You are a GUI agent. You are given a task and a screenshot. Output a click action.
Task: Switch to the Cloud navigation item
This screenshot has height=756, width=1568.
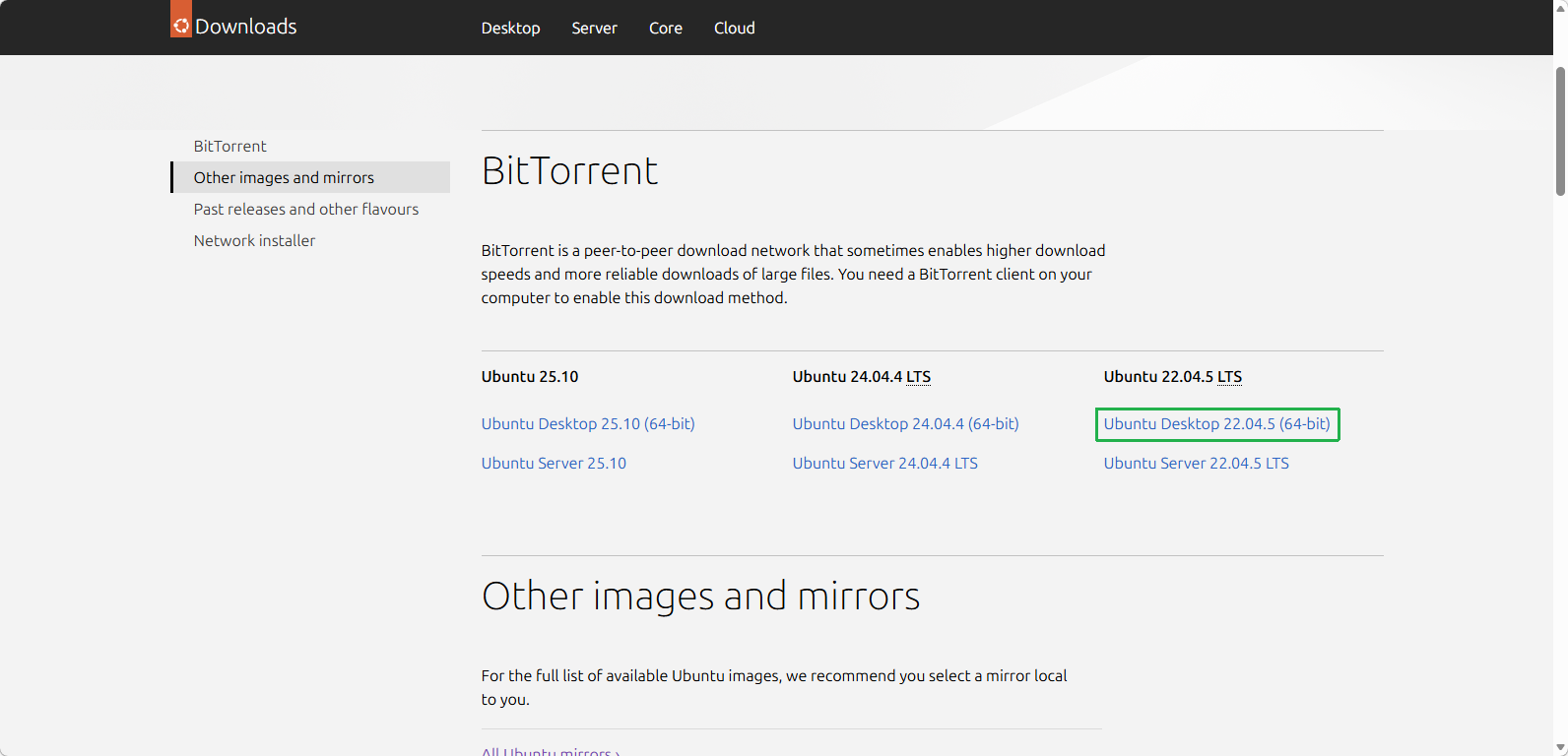point(735,28)
